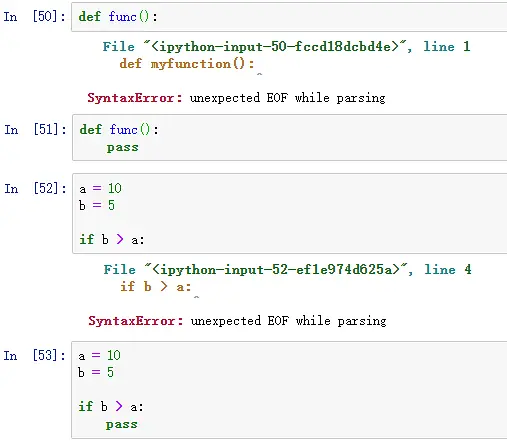Click 'a = 10' in cell 52
Viewport: 507px width, 442px height.
coord(100,189)
